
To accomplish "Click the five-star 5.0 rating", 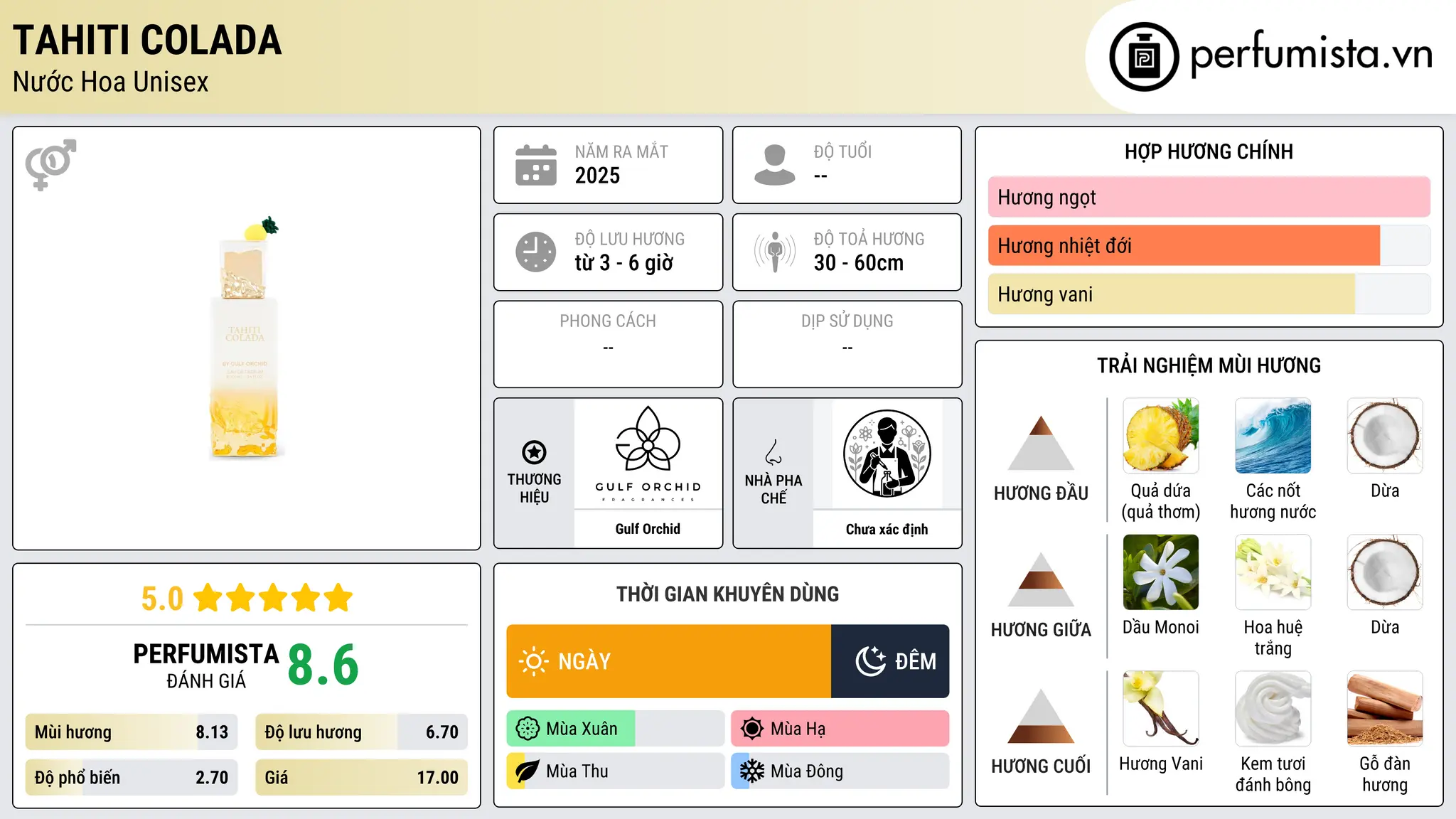I will (247, 598).
